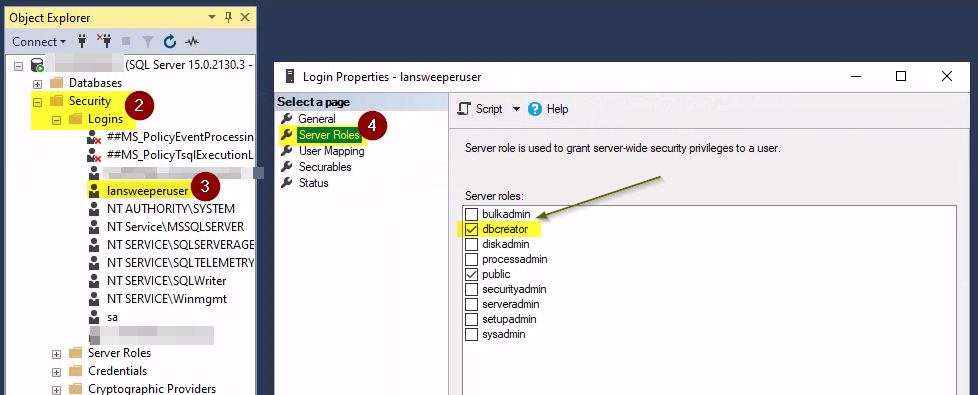Click the Filter funnel icon
Screen dimensions: 978x395
tap(147, 42)
